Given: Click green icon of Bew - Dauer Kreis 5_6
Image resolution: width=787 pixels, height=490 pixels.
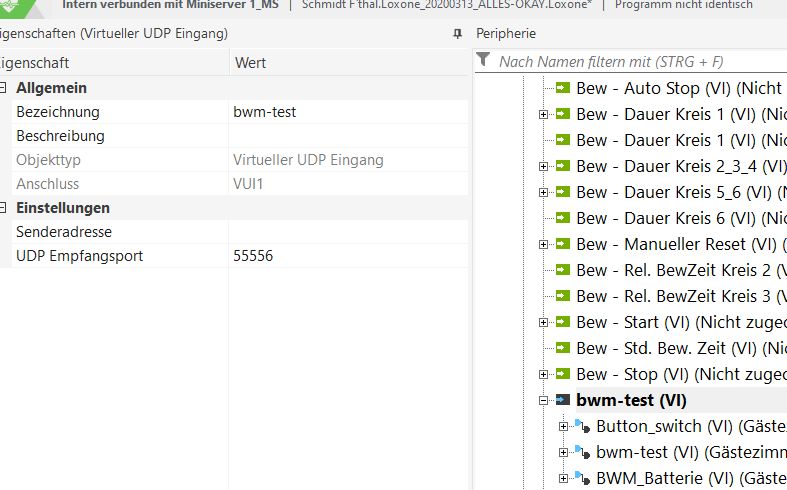Looking at the screenshot, I should [563, 192].
